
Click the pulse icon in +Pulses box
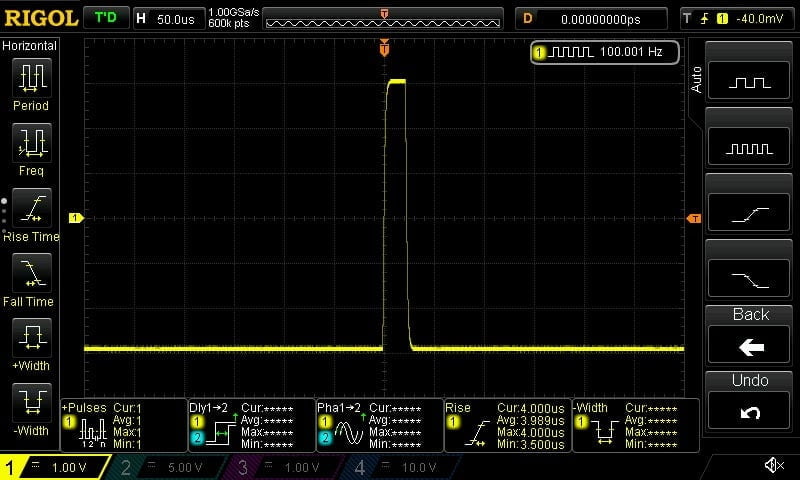pos(93,433)
